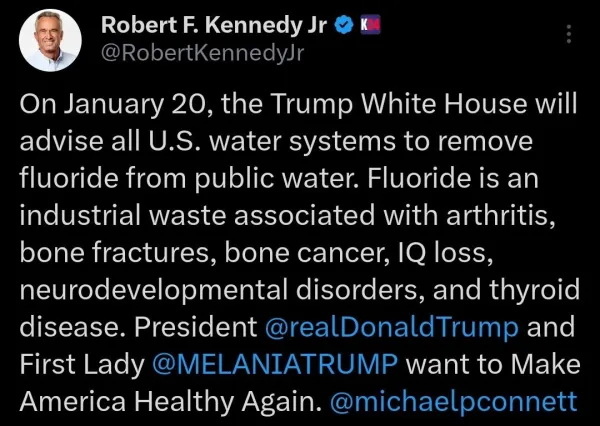Open Robert F. Kennedy Jr's profile picture

pyautogui.click(x=50, y=40)
